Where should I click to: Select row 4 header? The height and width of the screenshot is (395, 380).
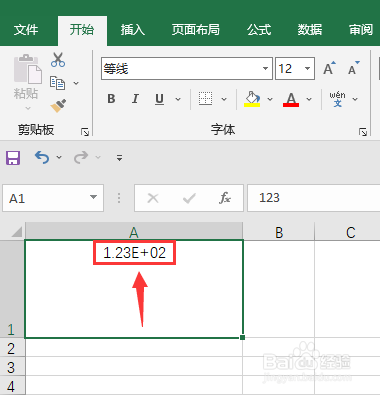point(12,386)
